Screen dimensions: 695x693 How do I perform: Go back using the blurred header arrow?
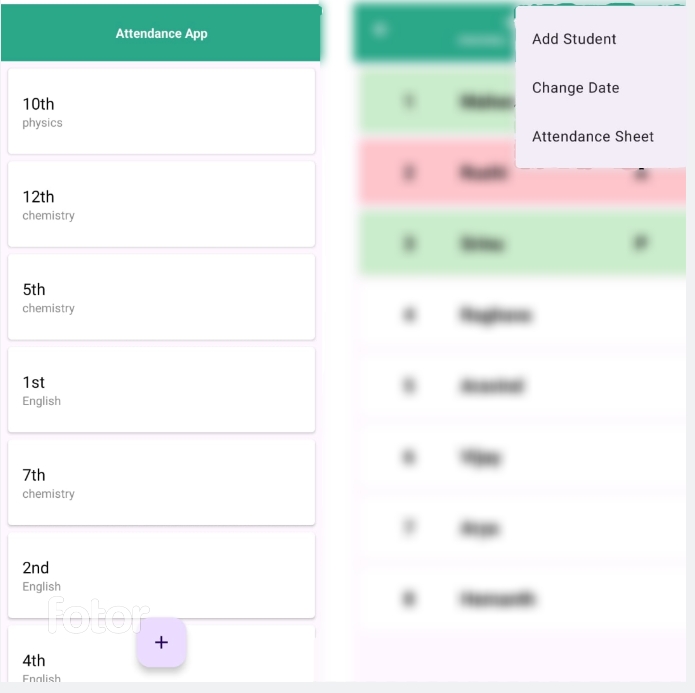pos(379,30)
